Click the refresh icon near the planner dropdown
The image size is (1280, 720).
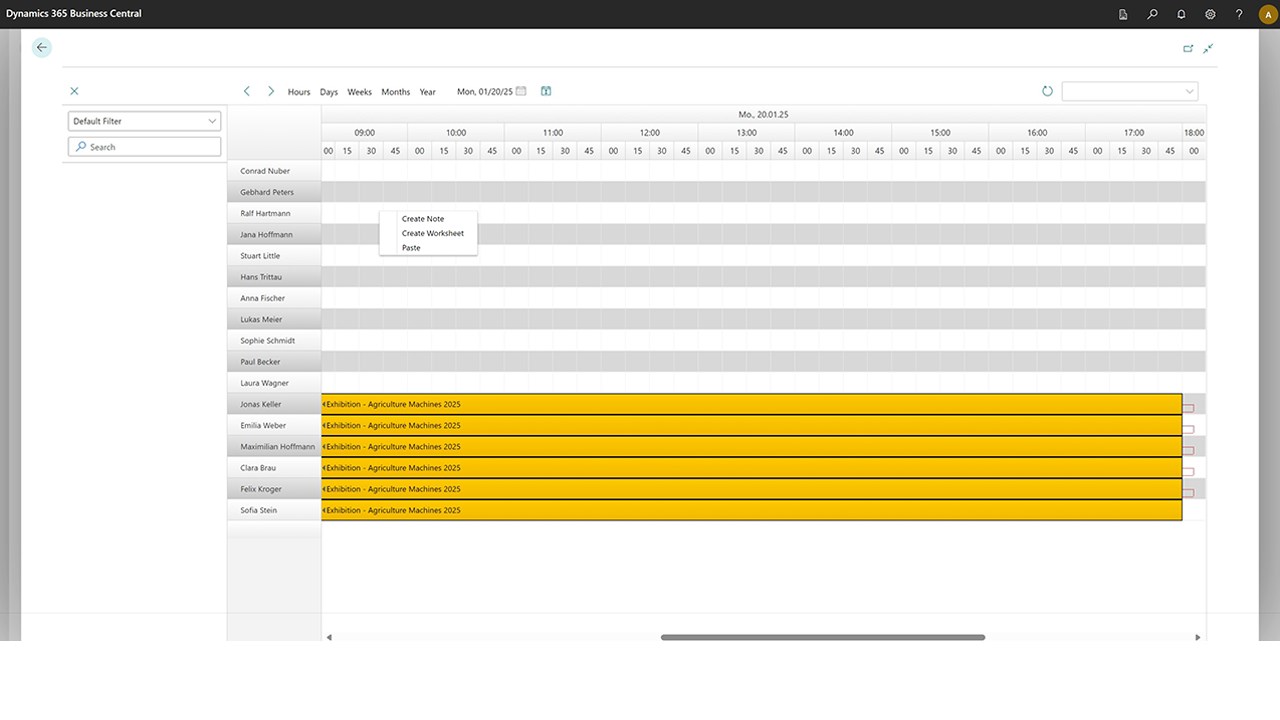click(x=1047, y=91)
